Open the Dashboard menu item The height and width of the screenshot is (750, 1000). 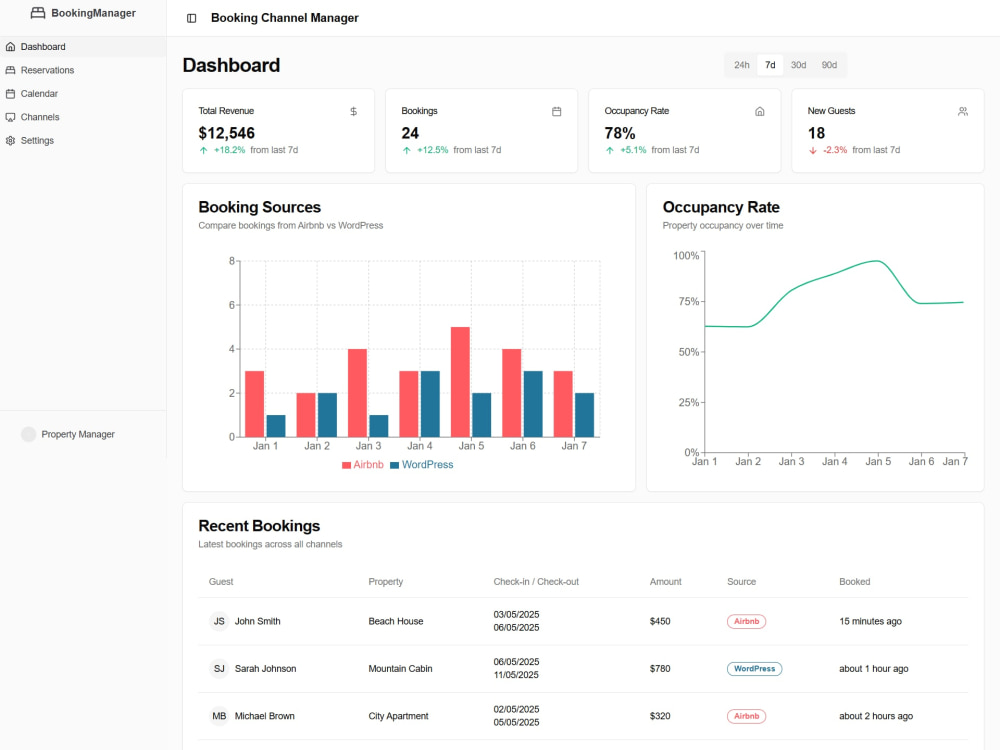[83, 47]
